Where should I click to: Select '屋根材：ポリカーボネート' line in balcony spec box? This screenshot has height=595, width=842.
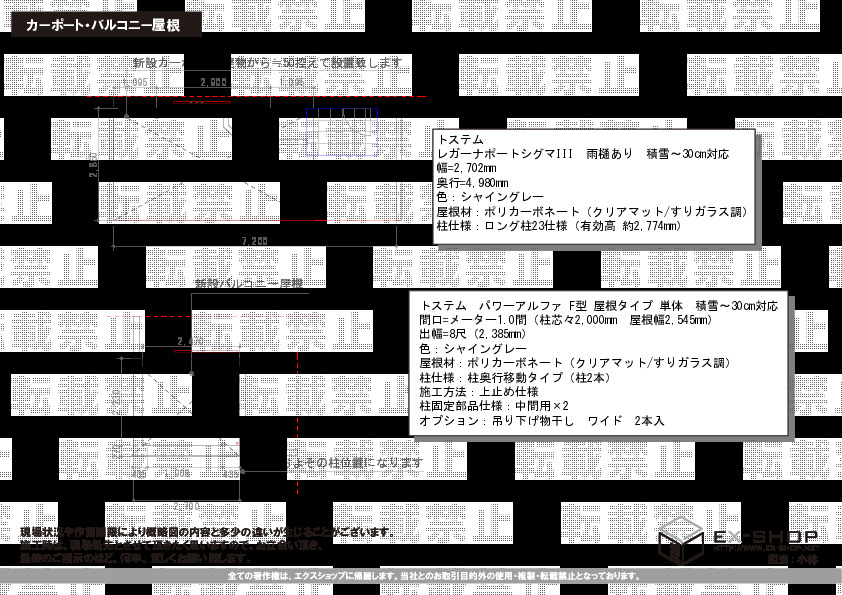pos(575,363)
